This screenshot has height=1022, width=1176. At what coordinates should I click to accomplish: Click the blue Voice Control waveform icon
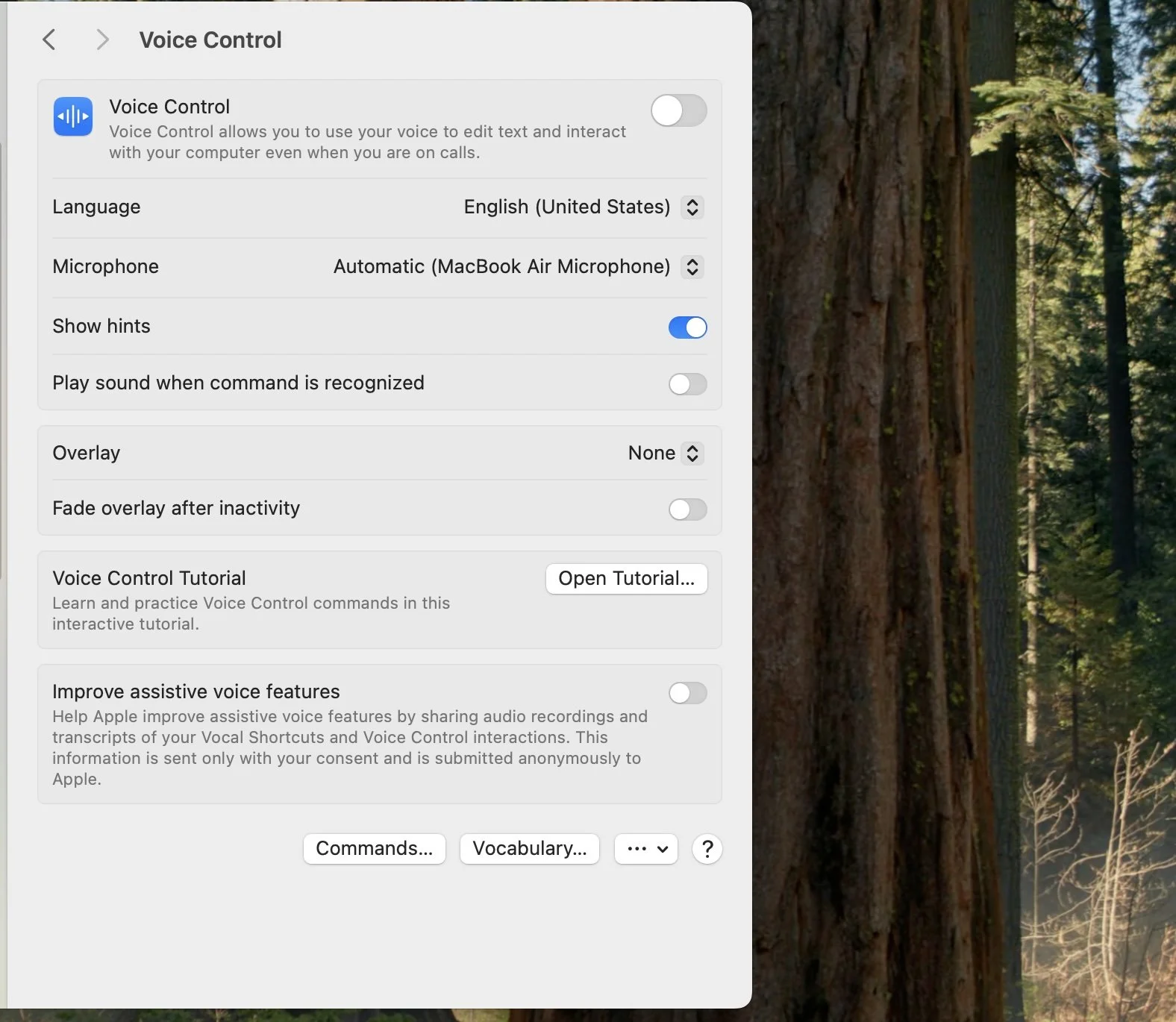pos(73,116)
